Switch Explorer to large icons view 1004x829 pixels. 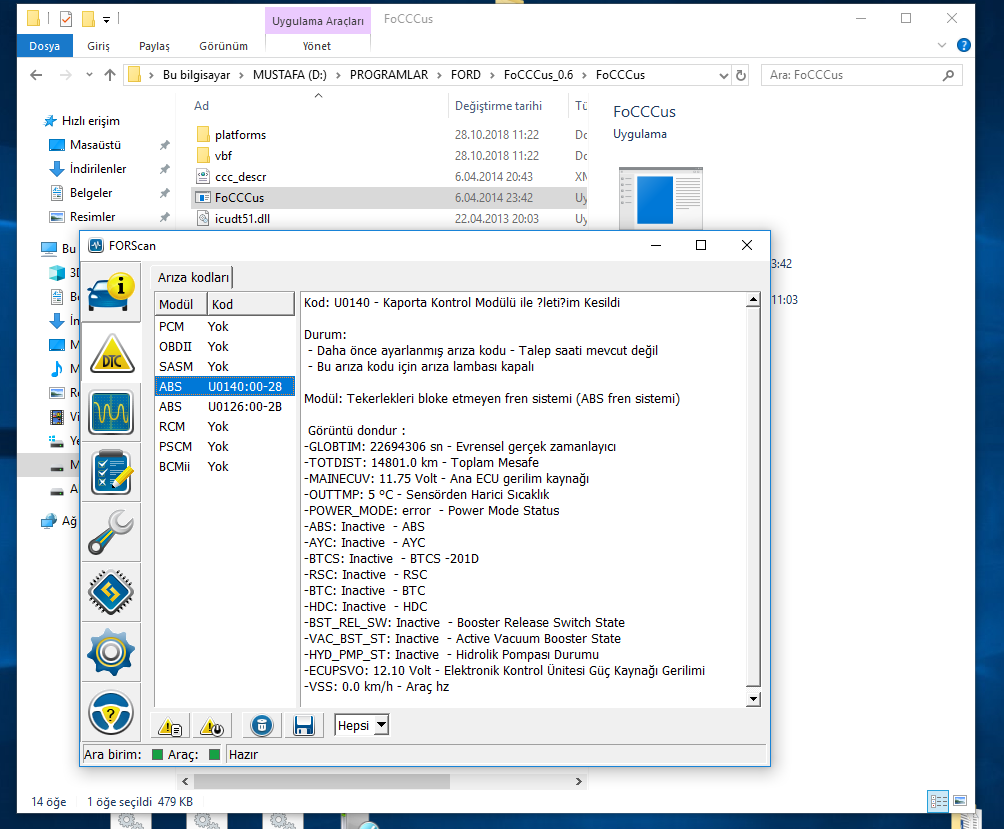tap(960, 801)
